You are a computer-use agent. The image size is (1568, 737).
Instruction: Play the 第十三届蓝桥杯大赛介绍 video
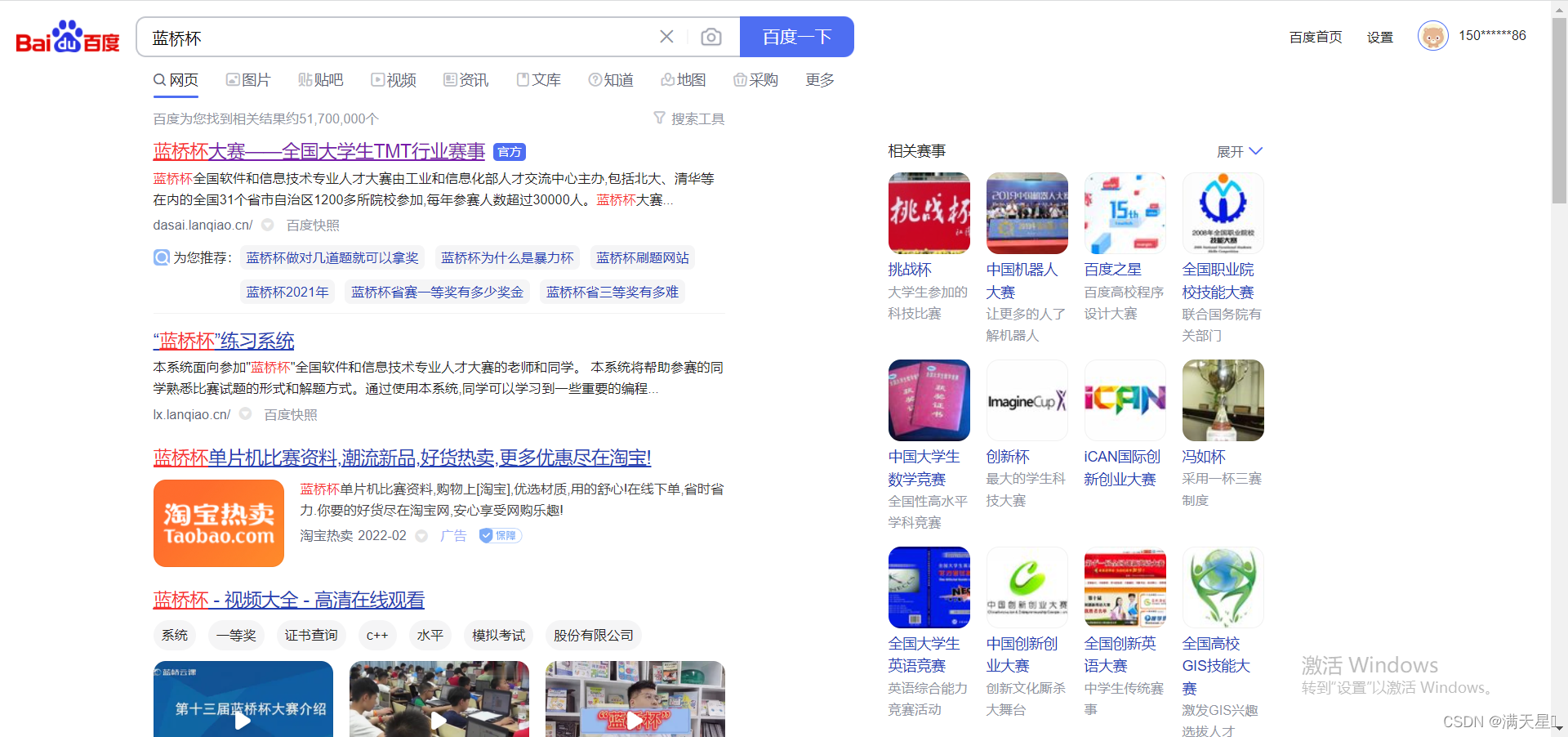pos(243,700)
